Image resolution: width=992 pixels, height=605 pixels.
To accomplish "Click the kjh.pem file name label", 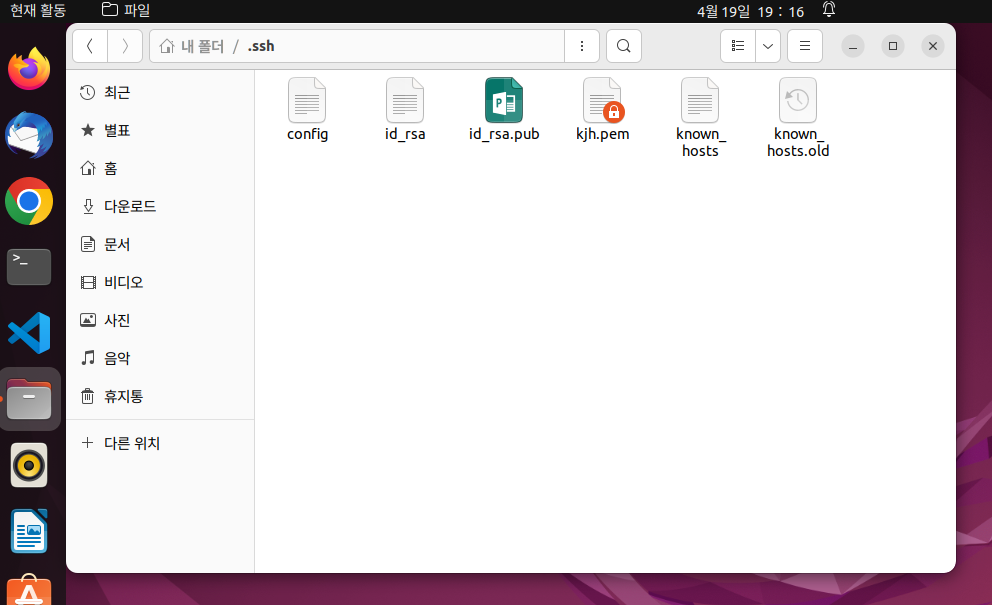I will tap(603, 134).
